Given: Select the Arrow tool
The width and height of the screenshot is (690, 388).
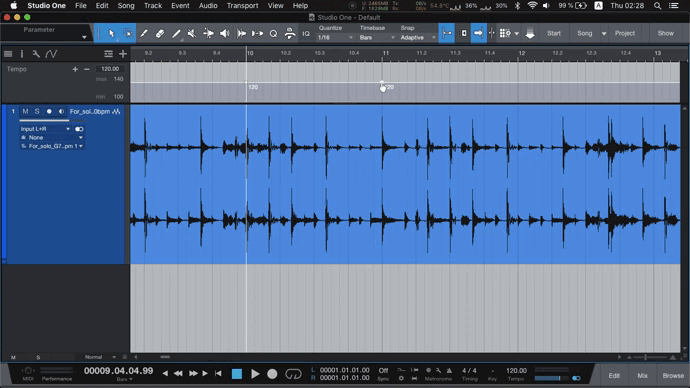Looking at the screenshot, I should (111, 33).
